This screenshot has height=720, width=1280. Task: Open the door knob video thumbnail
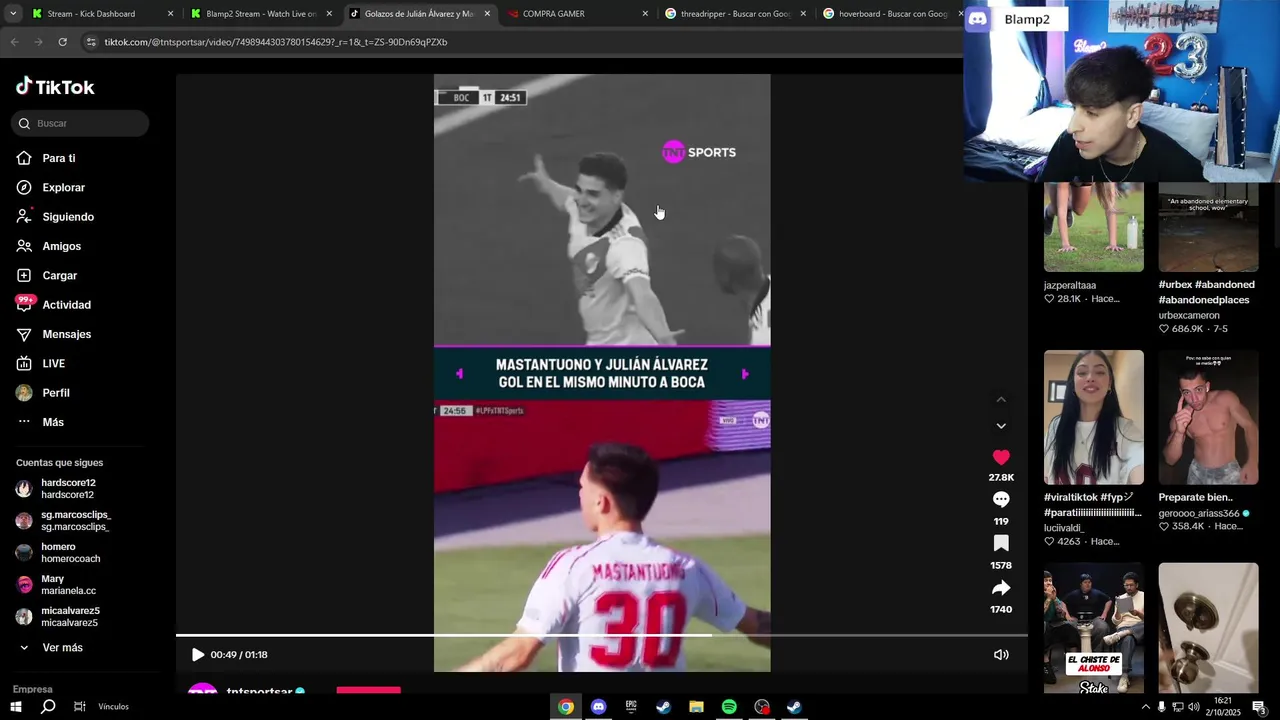point(1208,628)
